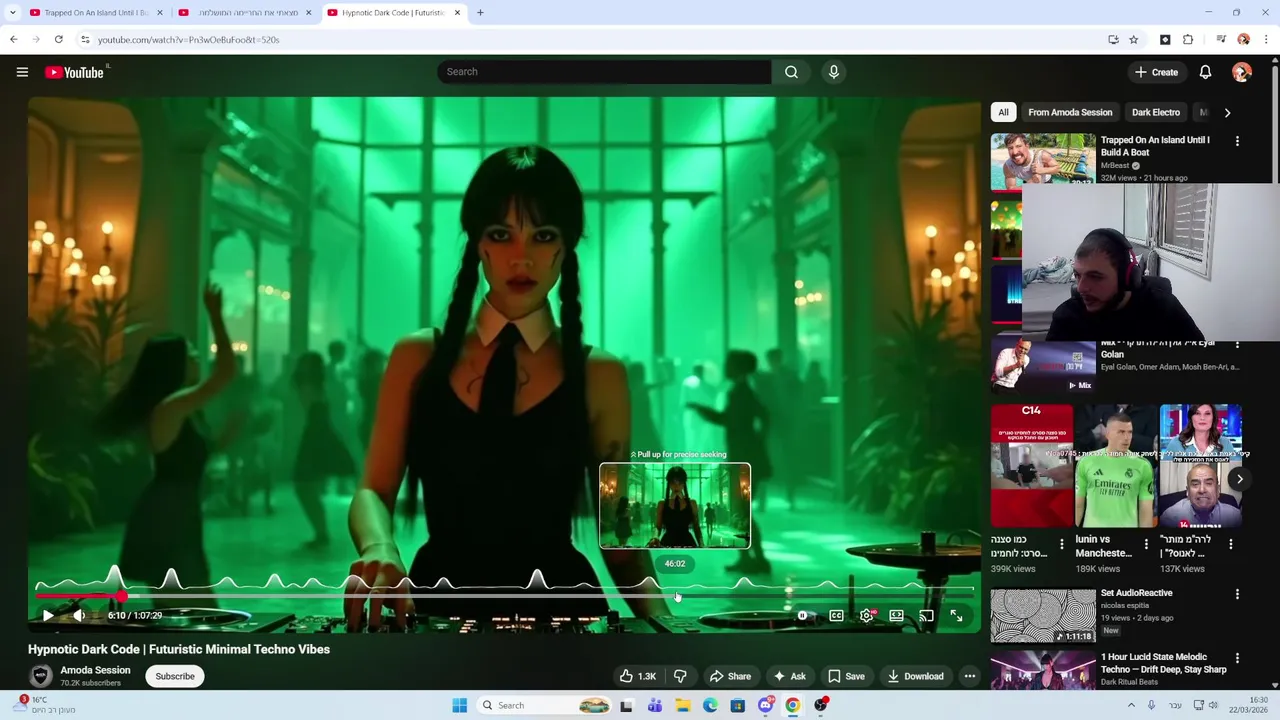Dislike the video
This screenshot has width=1280, height=720.
[x=680, y=676]
